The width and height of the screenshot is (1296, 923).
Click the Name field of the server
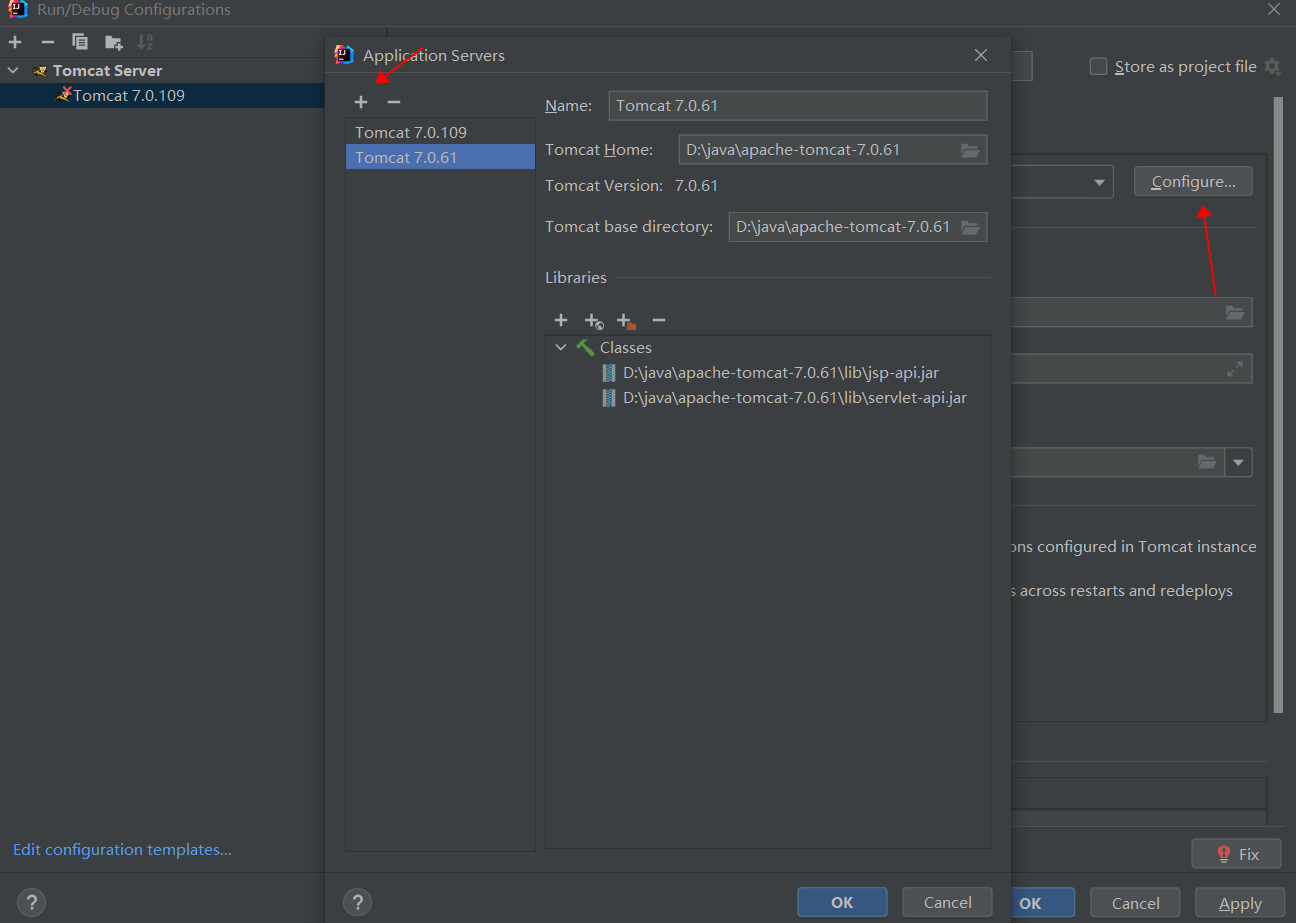(797, 105)
